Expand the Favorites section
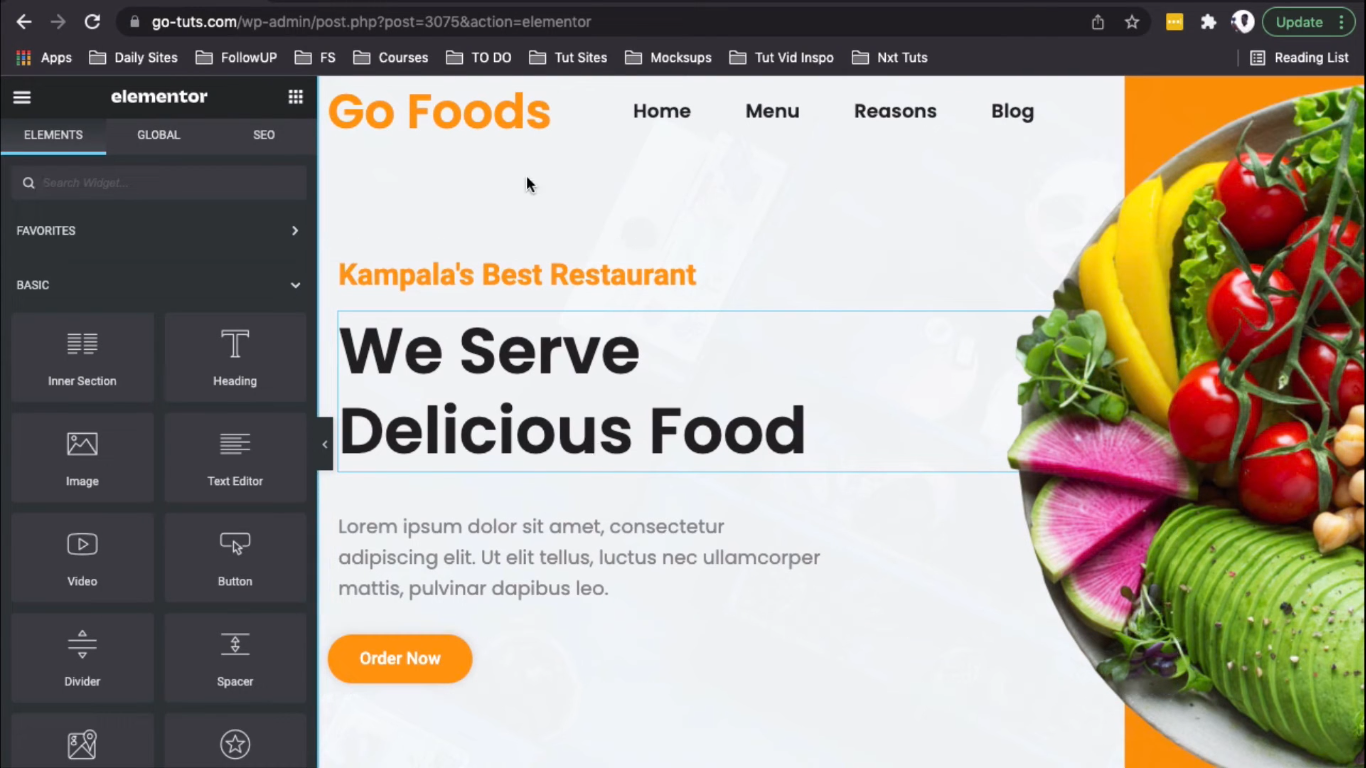 [x=158, y=231]
